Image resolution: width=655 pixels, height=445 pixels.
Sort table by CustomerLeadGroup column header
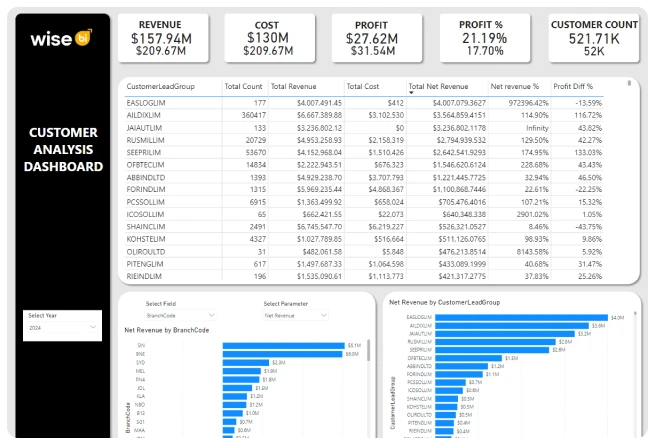[161, 87]
